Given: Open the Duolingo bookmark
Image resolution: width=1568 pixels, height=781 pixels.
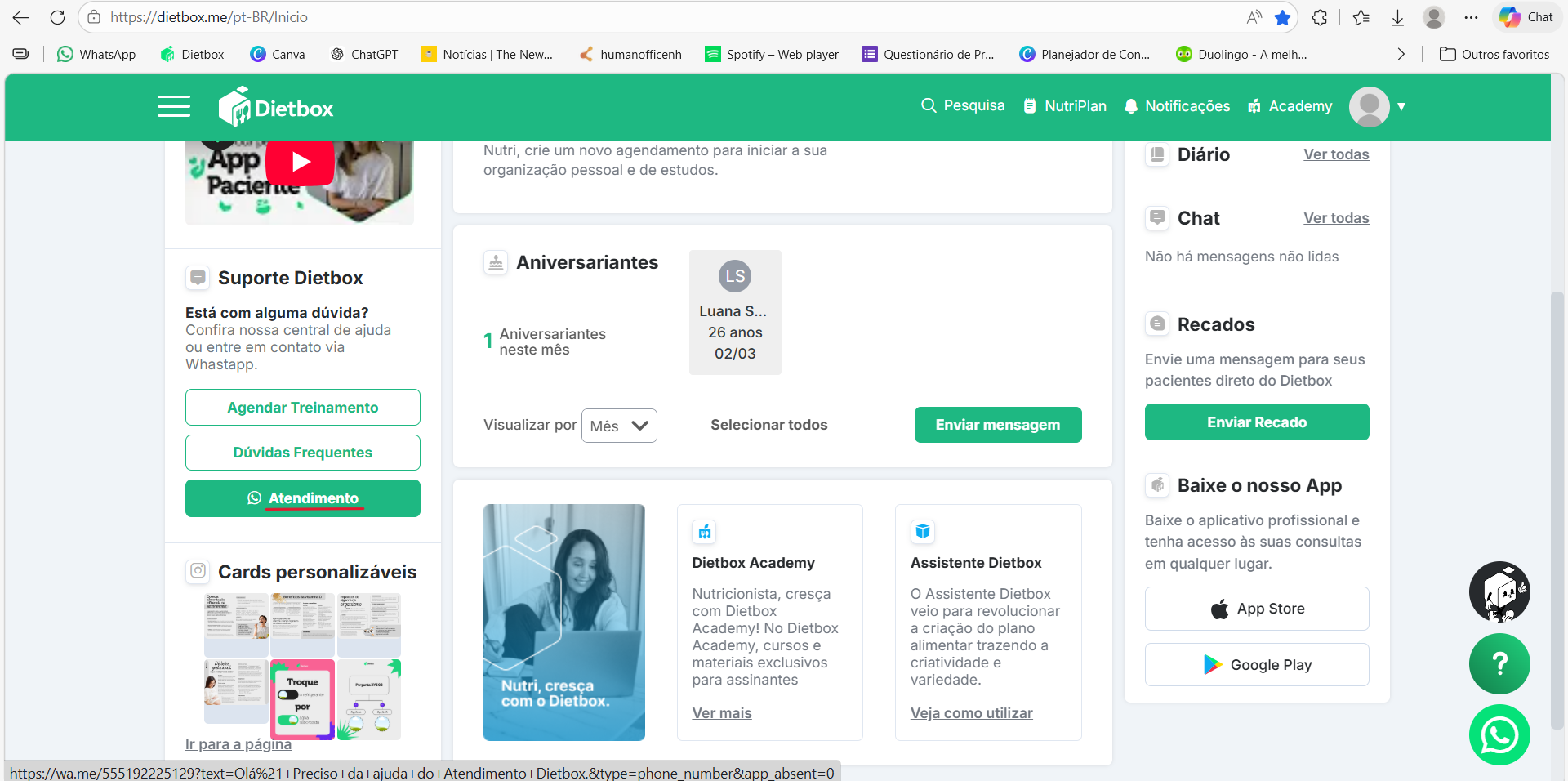Looking at the screenshot, I should pyautogui.click(x=1241, y=54).
